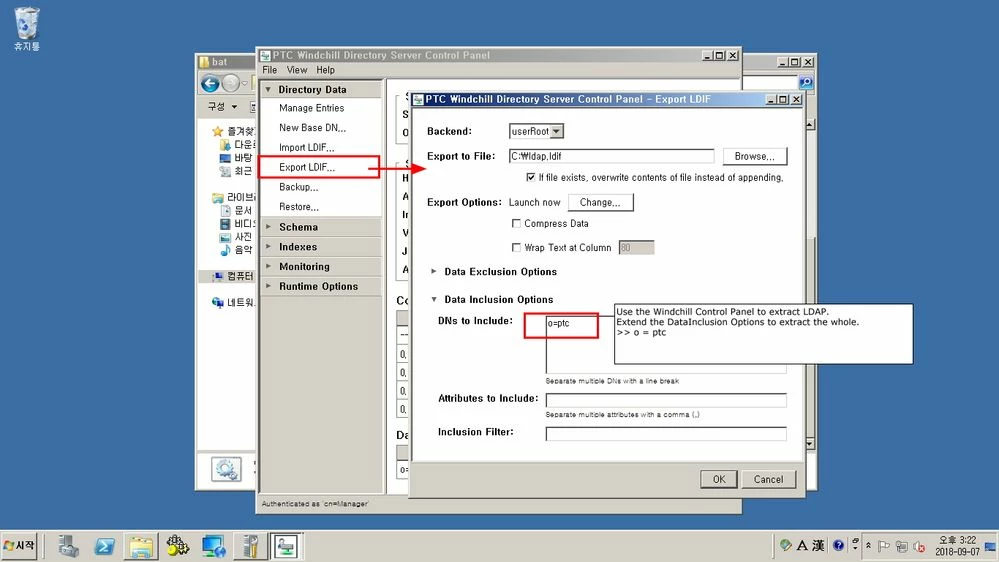
Task: Click the Show Desktop button at taskbar end
Action: click(990, 546)
